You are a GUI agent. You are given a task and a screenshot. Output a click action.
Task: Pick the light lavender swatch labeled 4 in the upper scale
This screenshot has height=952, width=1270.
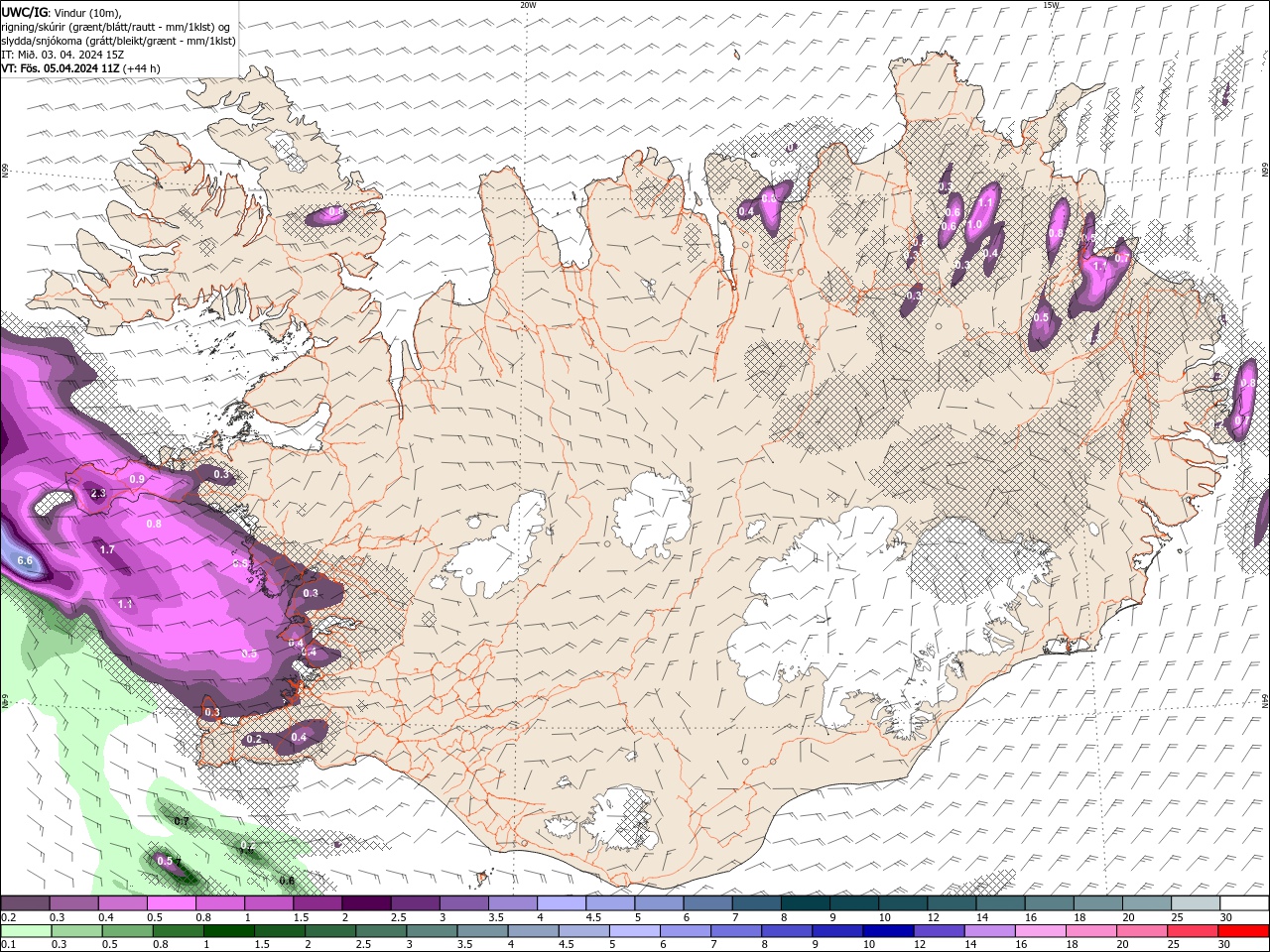tap(561, 903)
